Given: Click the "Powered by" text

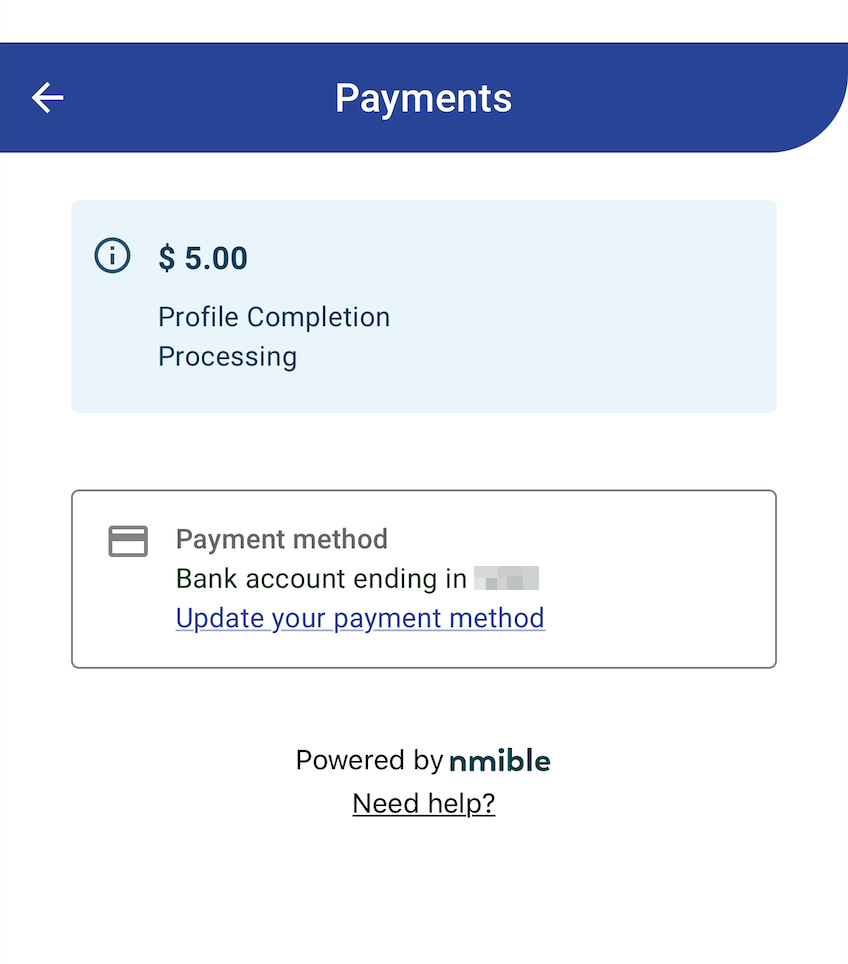Looking at the screenshot, I should 368,761.
